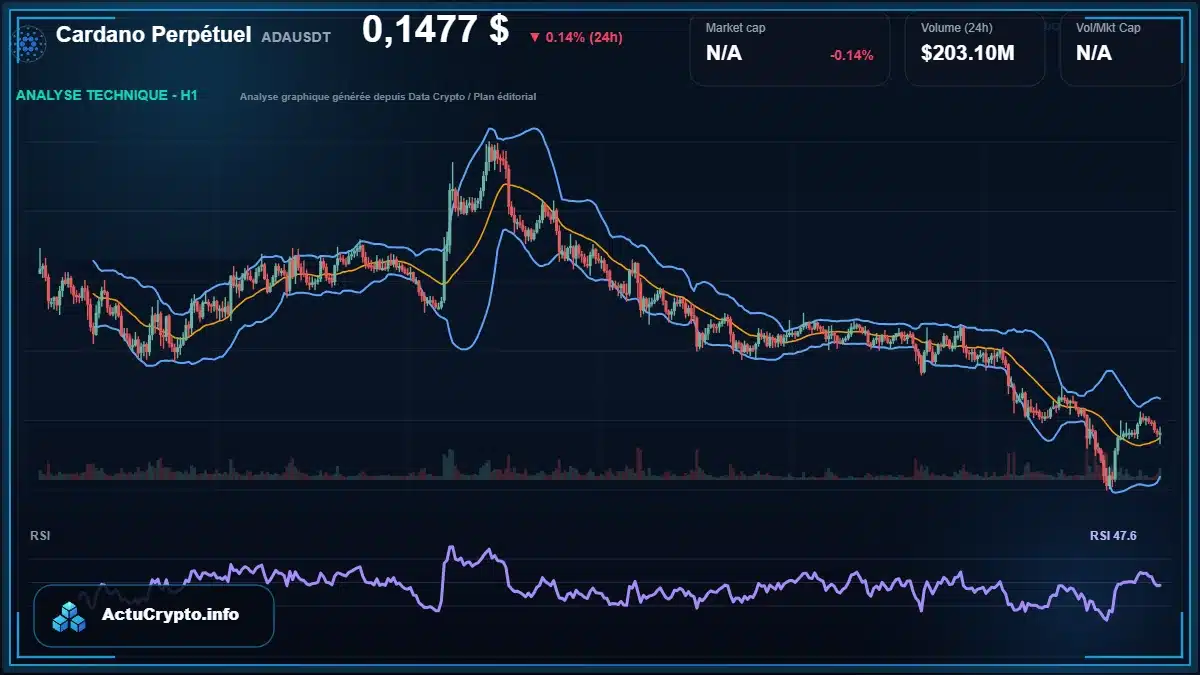Click the N/A value under Market cap
This screenshot has height=675, width=1200.
(x=724, y=54)
